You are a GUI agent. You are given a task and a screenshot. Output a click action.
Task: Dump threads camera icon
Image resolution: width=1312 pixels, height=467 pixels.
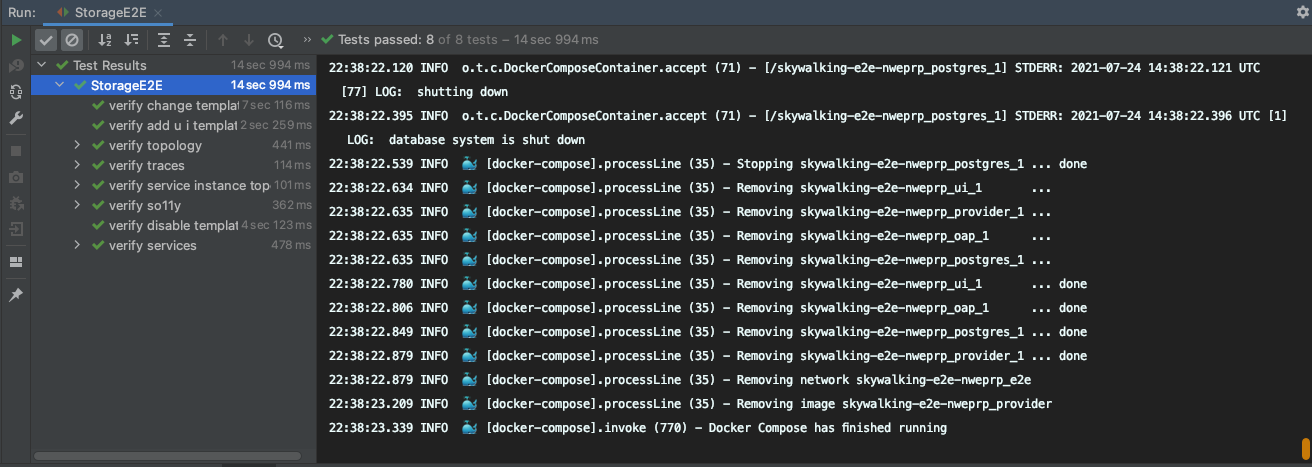pos(16,177)
